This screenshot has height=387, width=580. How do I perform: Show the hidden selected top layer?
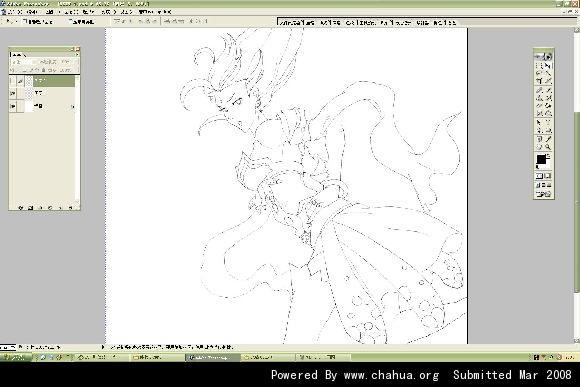[13, 81]
